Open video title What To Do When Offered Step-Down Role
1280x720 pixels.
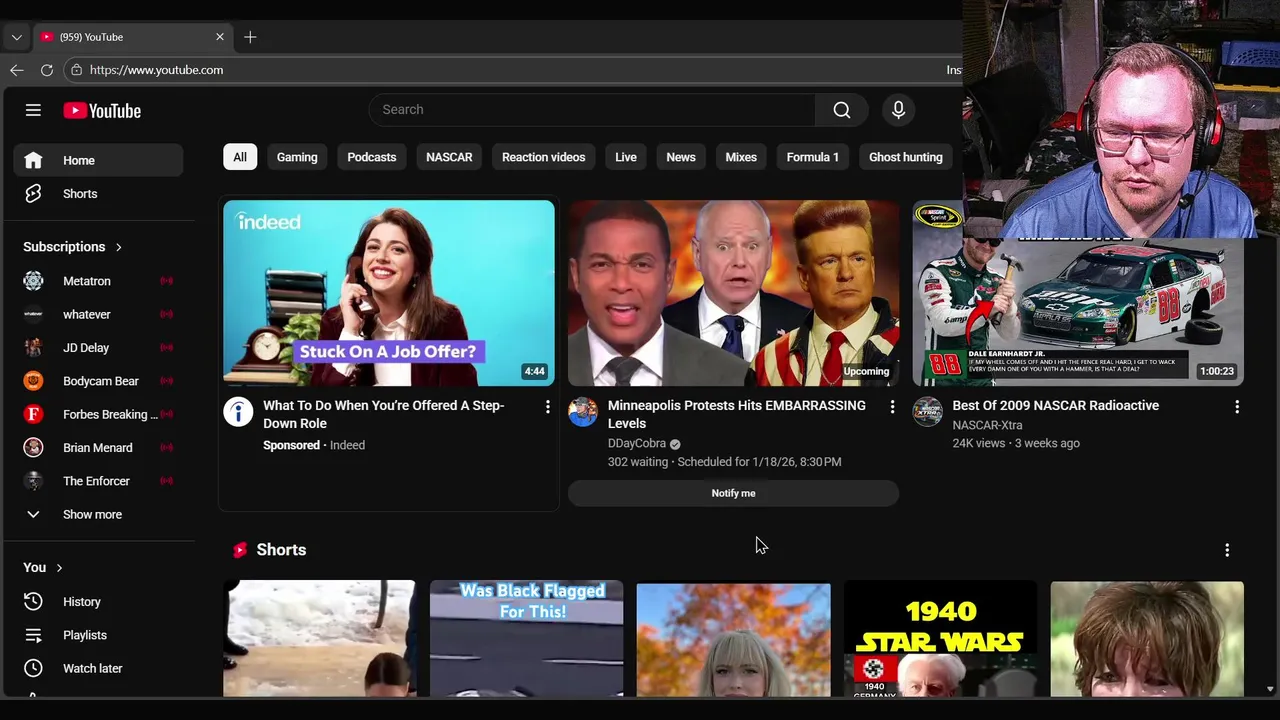384,415
